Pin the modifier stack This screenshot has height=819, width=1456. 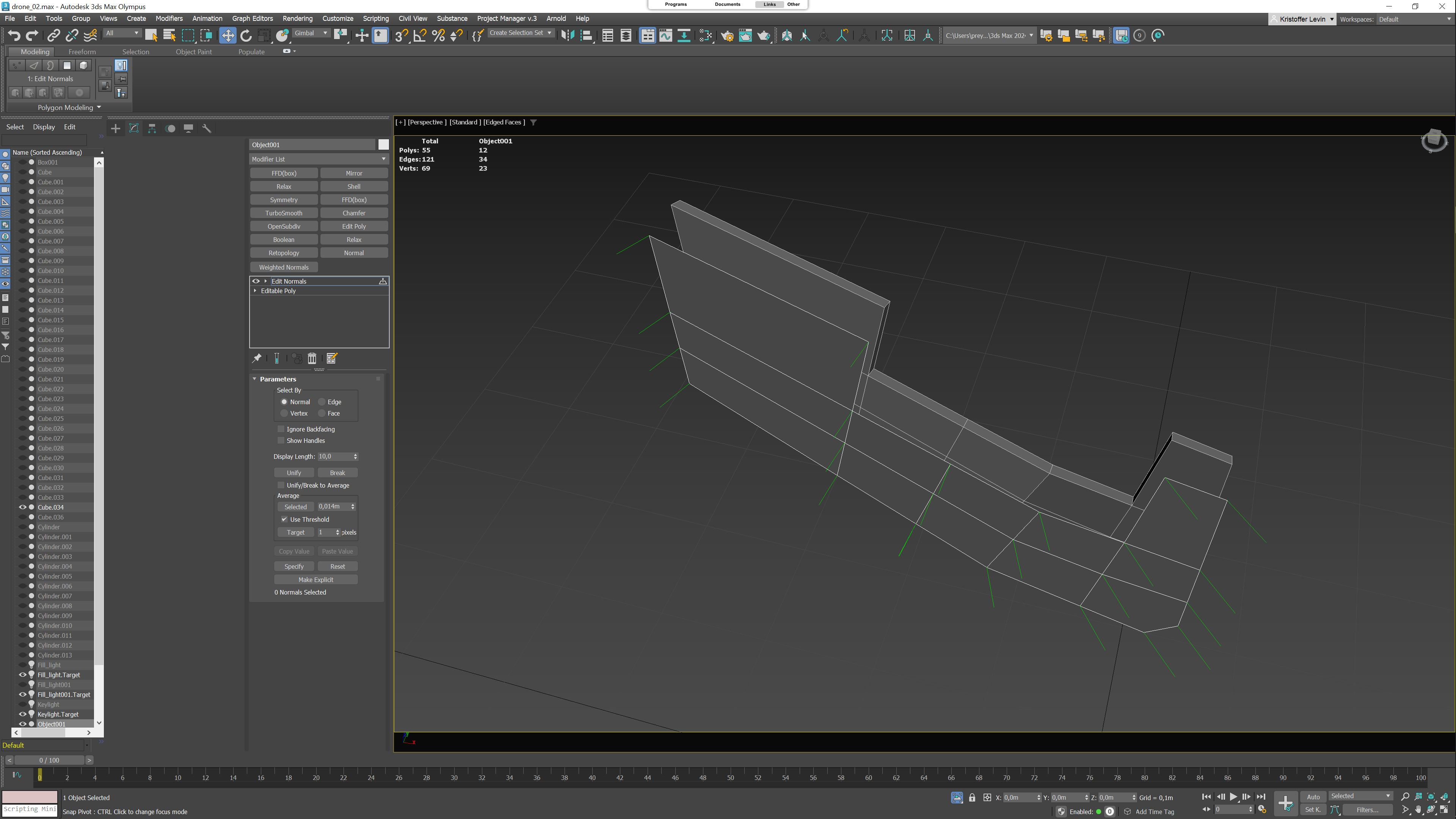coord(257,358)
